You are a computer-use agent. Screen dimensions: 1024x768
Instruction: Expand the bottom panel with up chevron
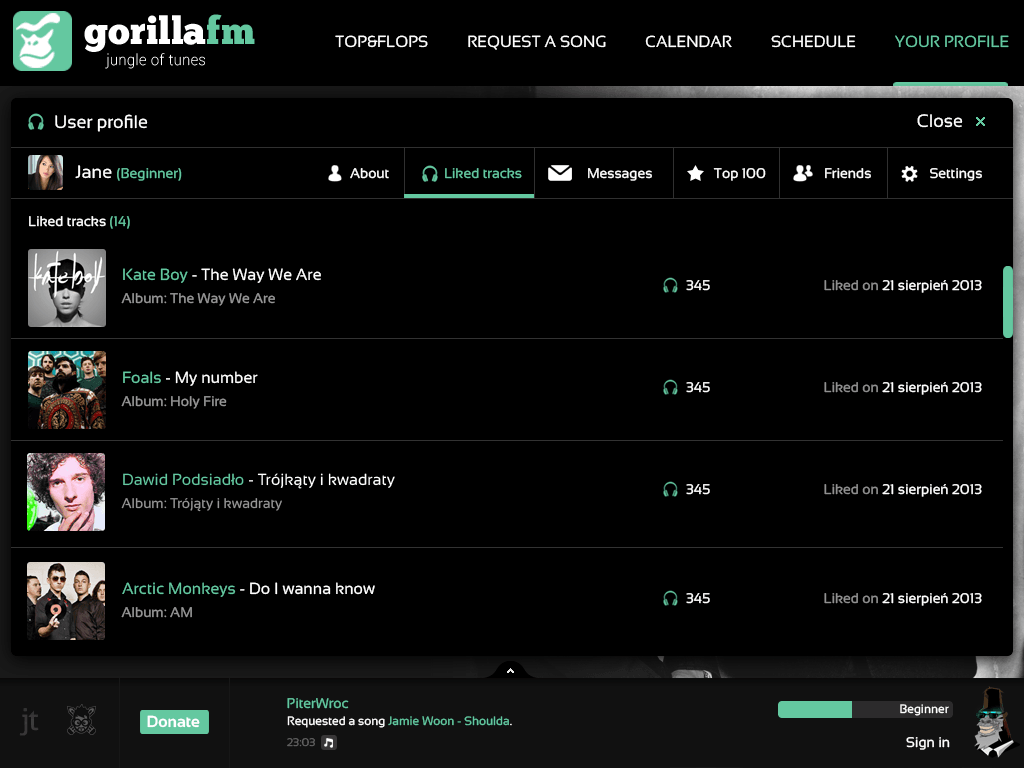(511, 671)
